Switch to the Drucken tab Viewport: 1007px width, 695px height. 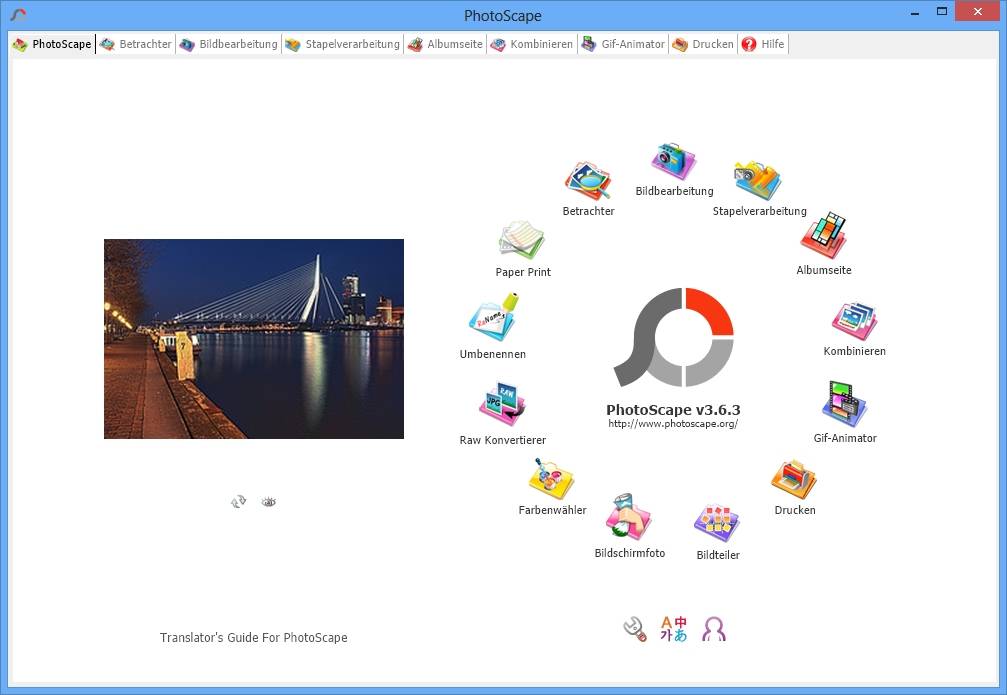(x=704, y=44)
